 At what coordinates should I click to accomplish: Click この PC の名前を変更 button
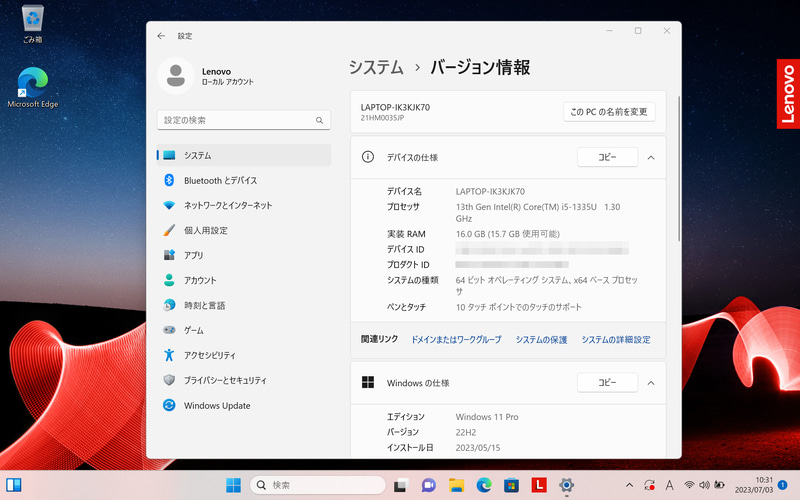point(609,112)
